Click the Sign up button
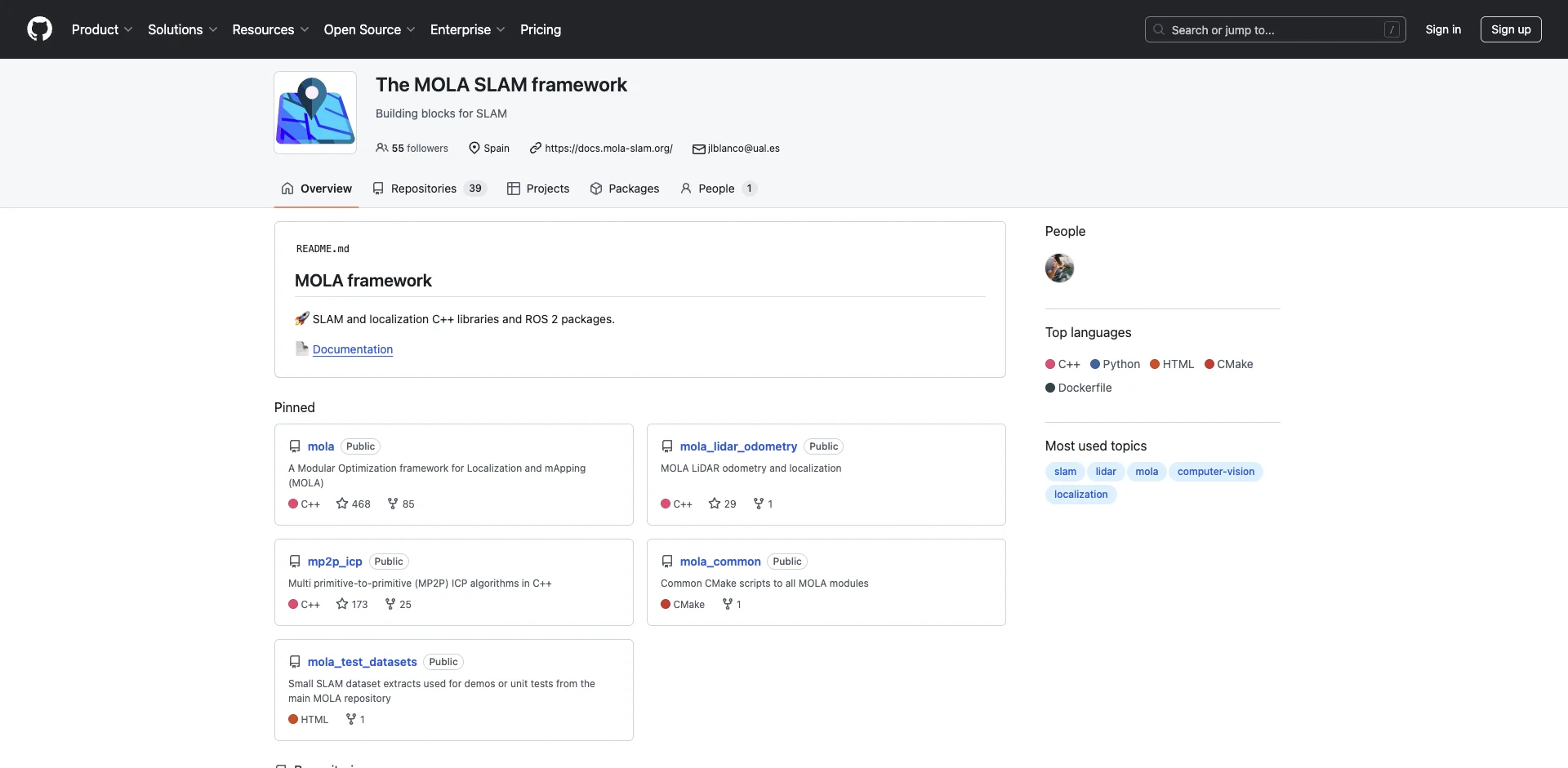 tap(1511, 29)
